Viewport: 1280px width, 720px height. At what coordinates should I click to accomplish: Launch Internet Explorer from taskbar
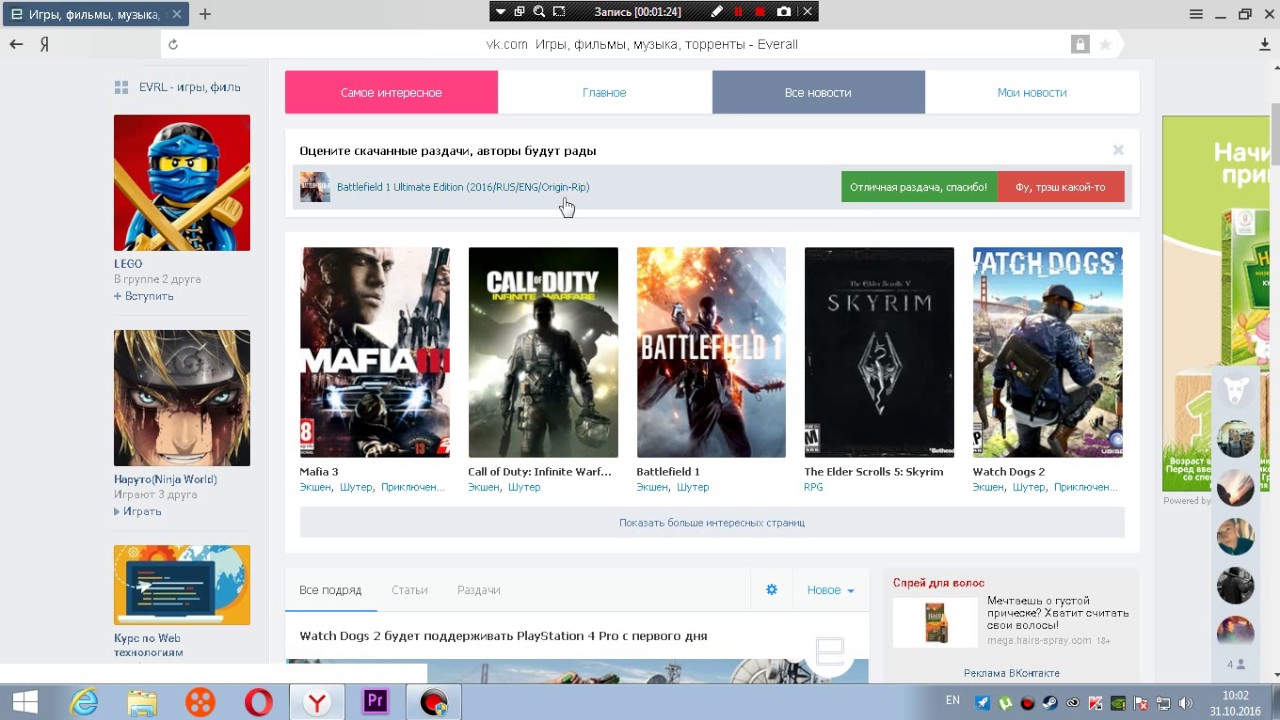click(84, 702)
